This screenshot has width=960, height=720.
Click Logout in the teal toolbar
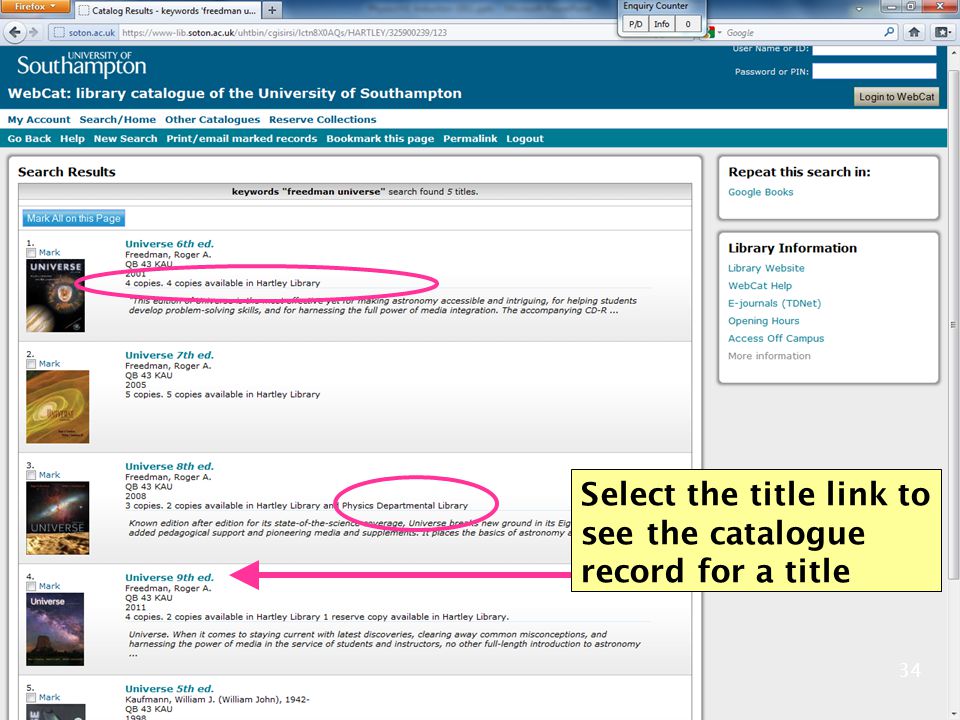pos(525,138)
